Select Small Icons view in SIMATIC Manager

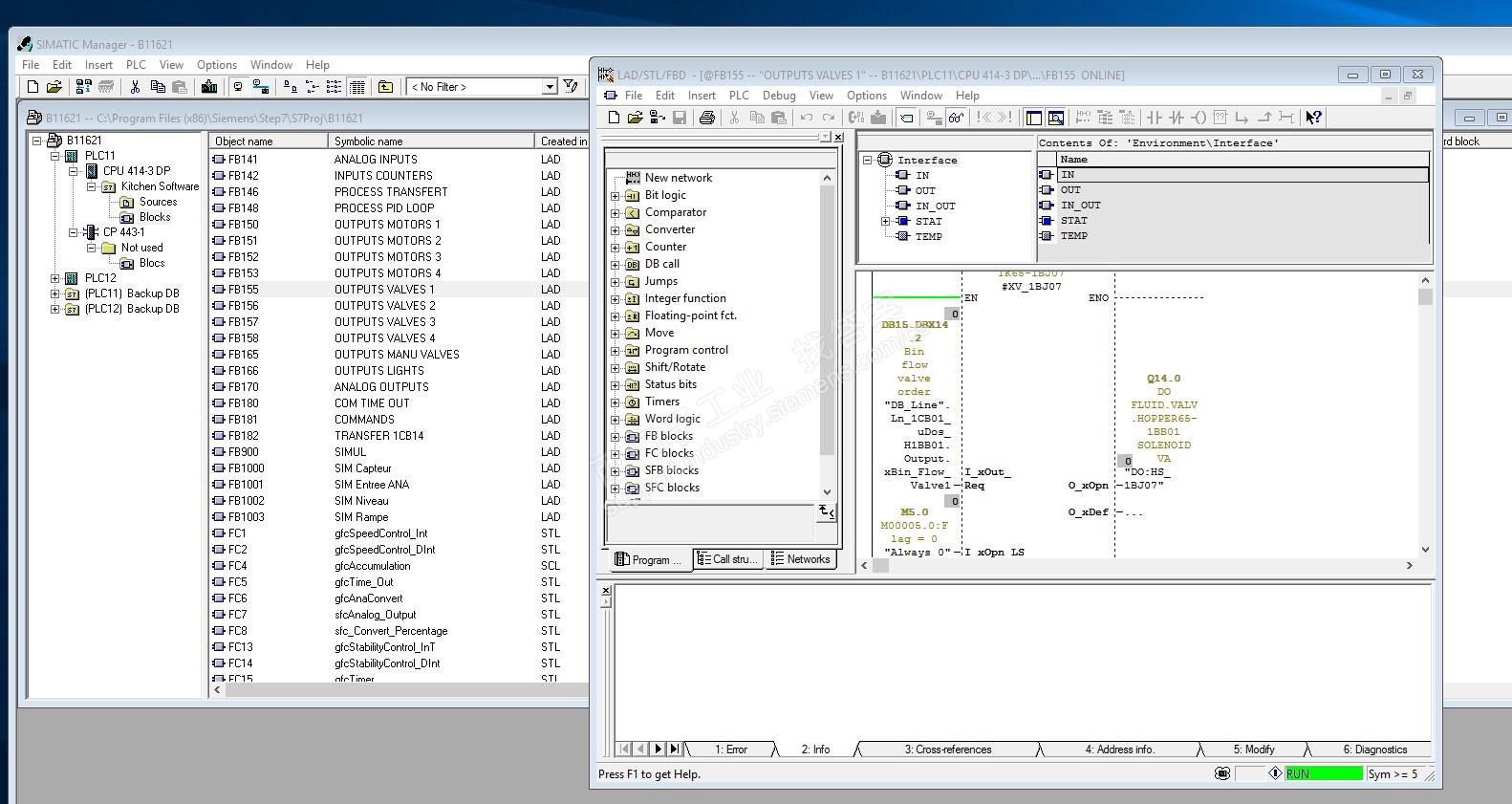coord(312,87)
